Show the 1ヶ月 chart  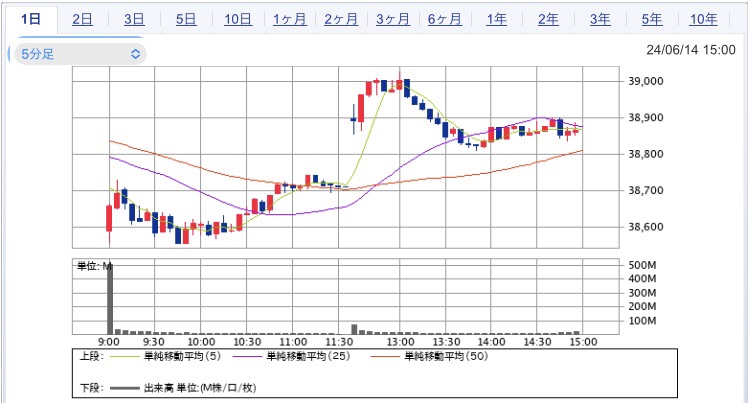click(289, 19)
